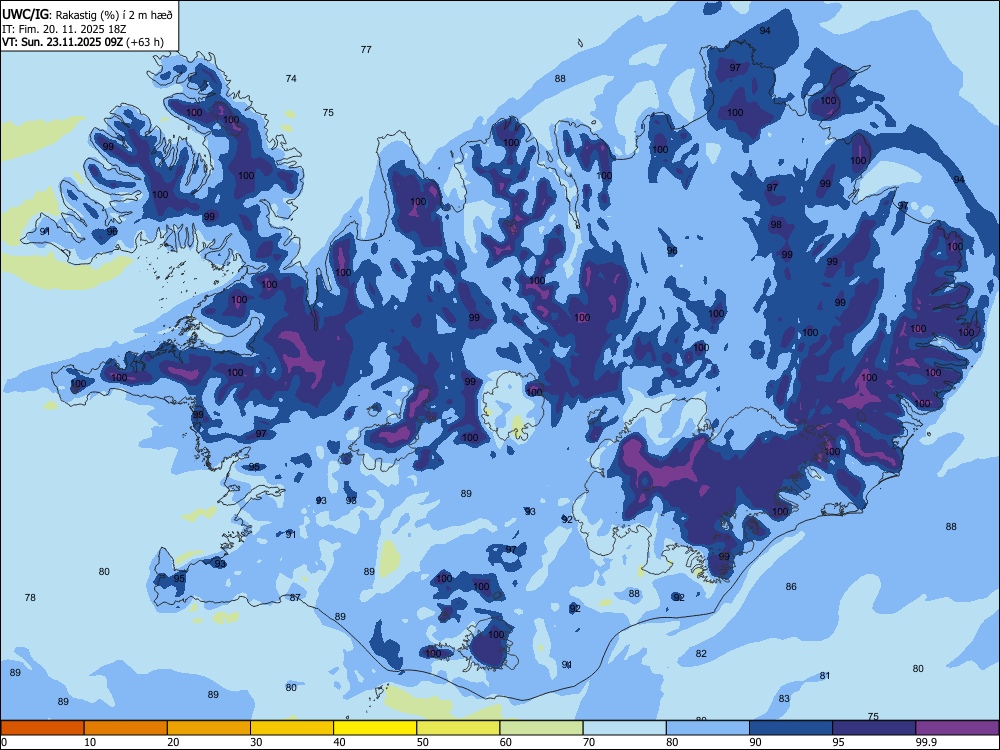Click the humidity value '78' on the map
1000x750 pixels.
pyautogui.click(x=30, y=598)
